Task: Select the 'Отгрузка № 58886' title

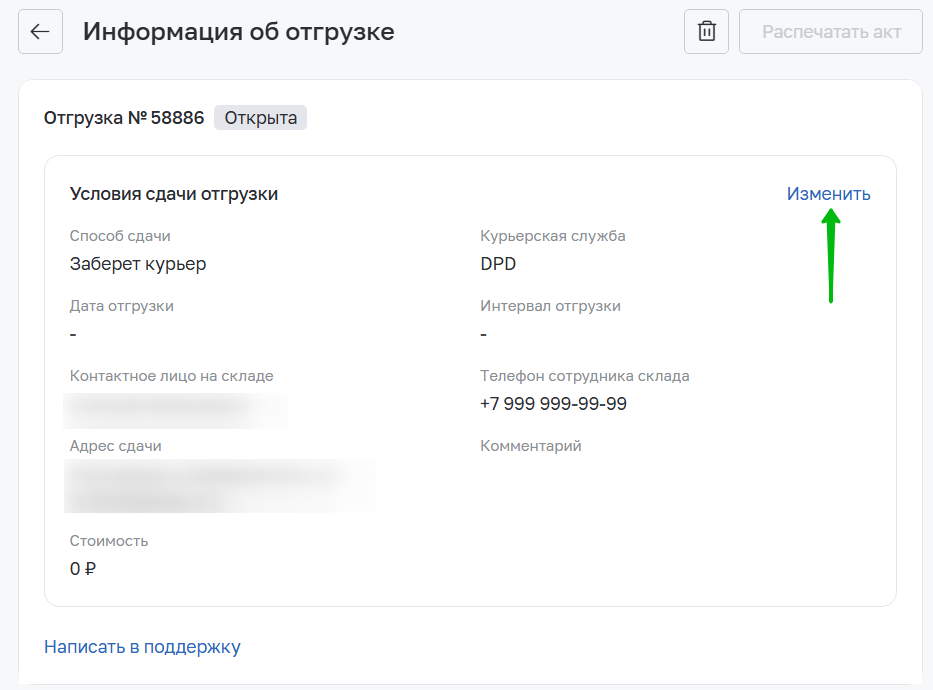Action: (x=124, y=118)
